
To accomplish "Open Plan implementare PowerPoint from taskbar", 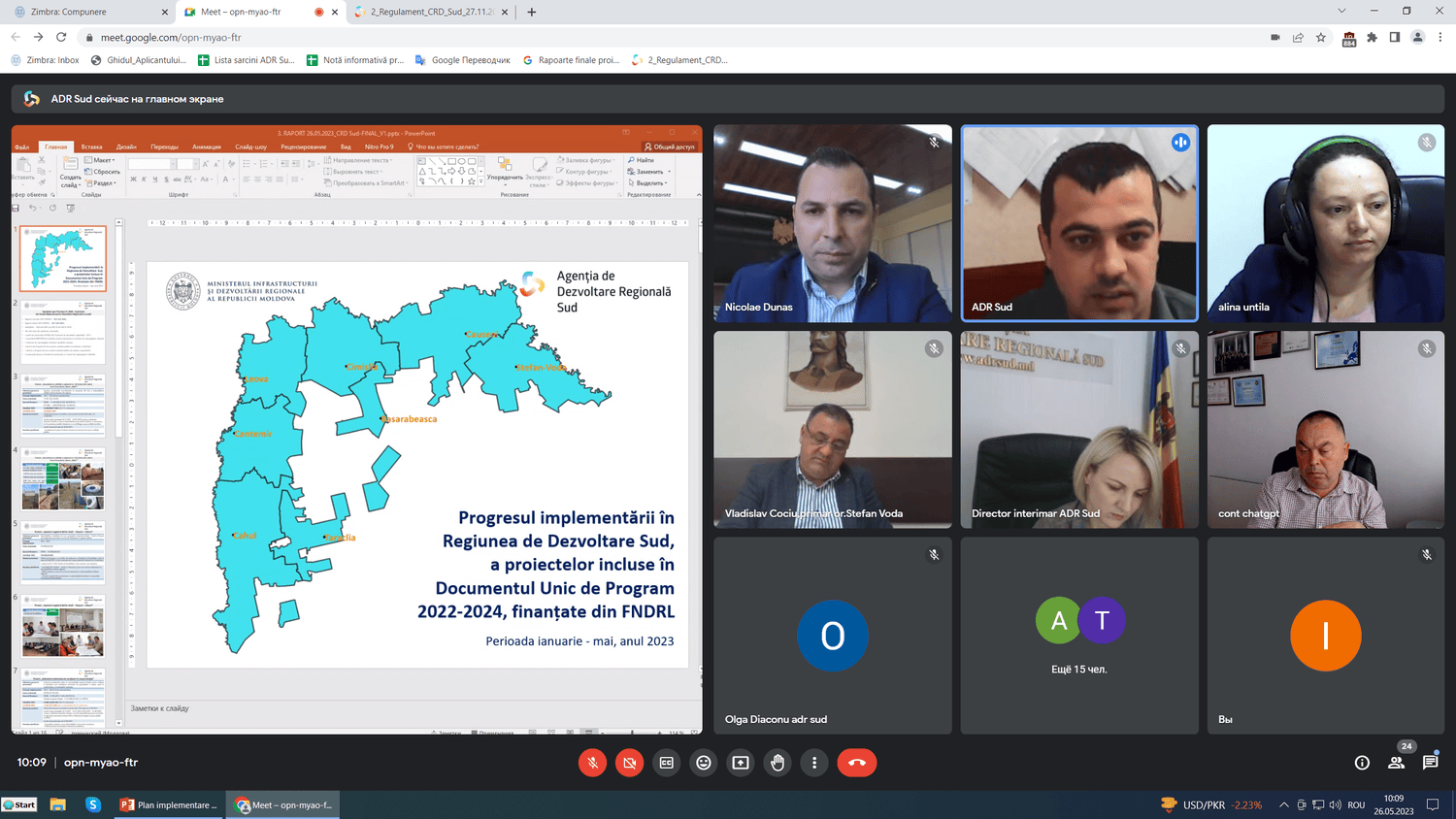I will [169, 804].
